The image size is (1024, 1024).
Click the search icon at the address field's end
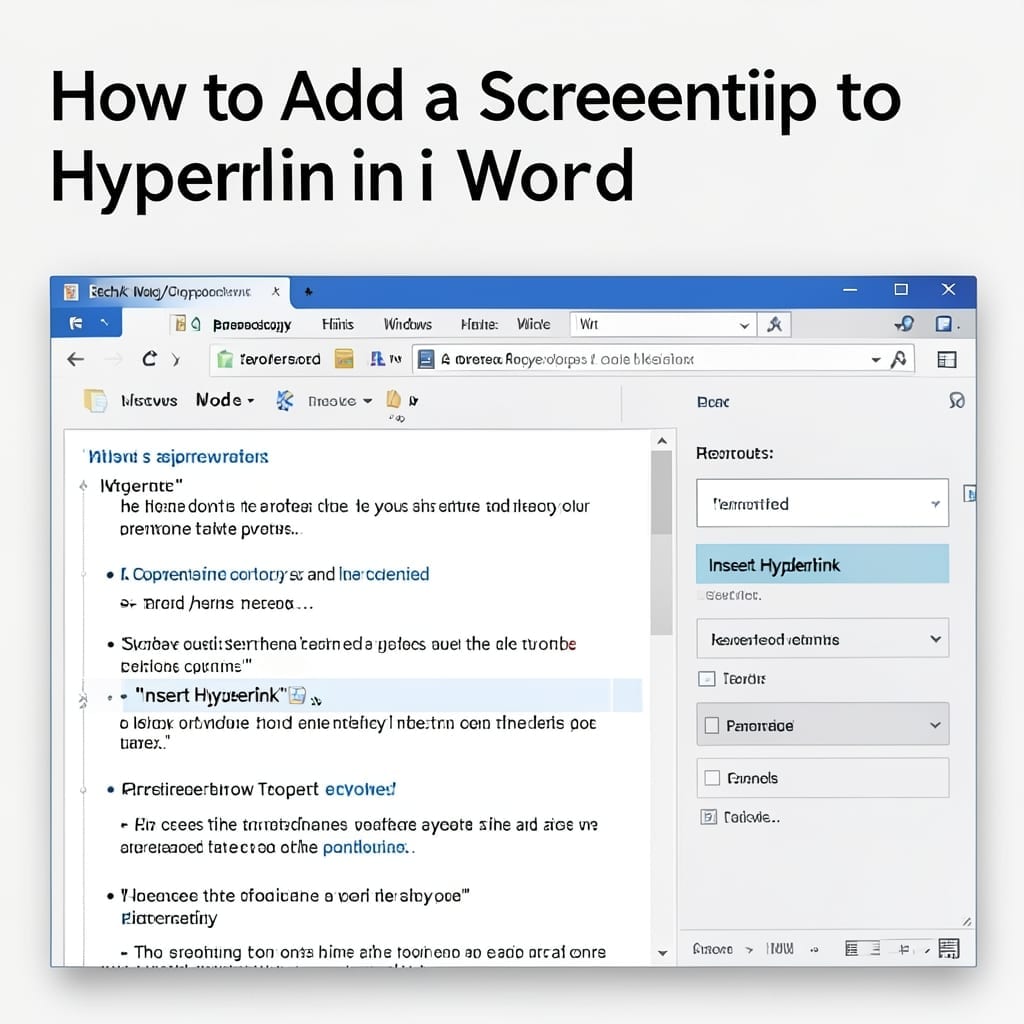(899, 359)
